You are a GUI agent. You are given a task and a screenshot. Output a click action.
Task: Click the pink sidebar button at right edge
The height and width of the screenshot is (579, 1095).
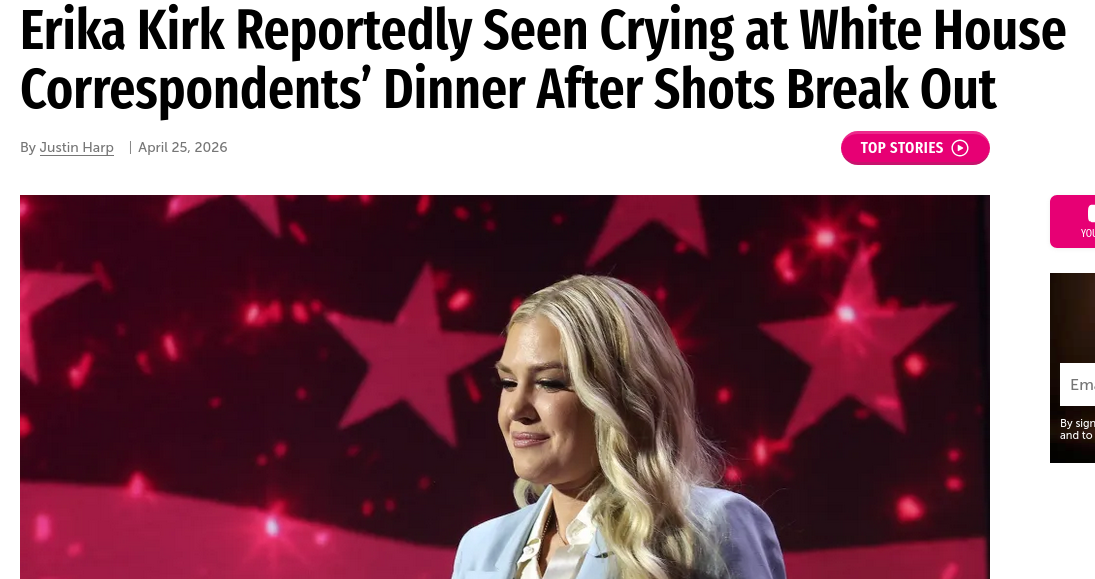click(1073, 221)
